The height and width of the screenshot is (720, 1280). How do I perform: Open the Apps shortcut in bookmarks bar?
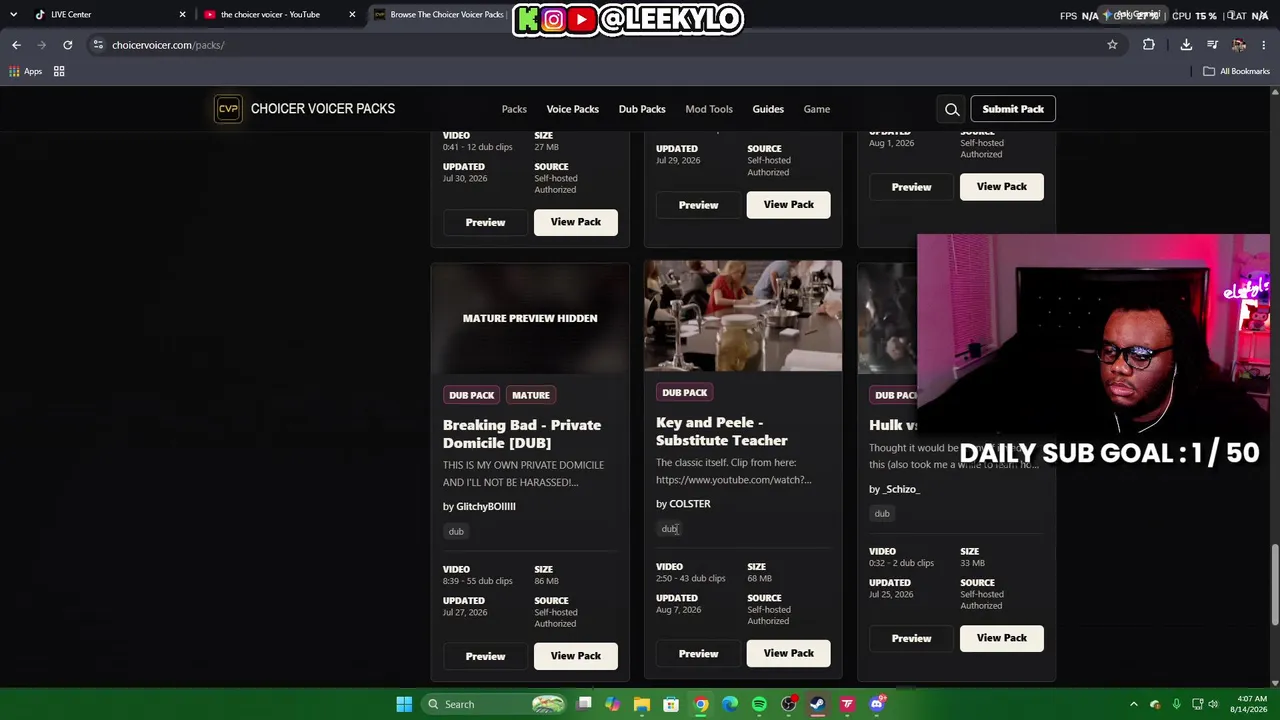25,71
